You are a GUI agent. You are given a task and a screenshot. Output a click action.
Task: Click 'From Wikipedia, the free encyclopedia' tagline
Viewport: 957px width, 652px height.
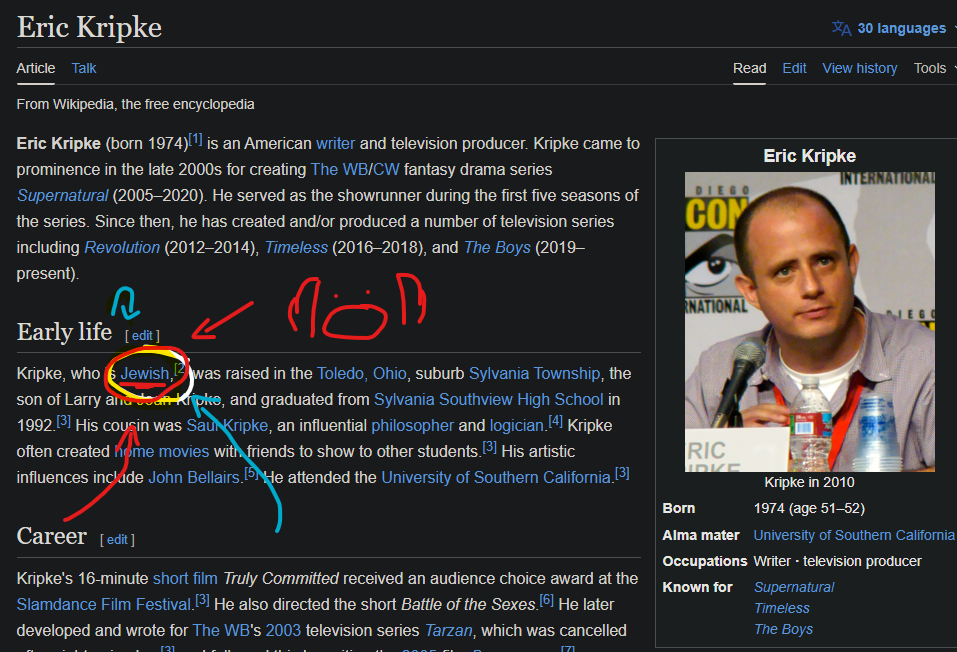(x=135, y=104)
